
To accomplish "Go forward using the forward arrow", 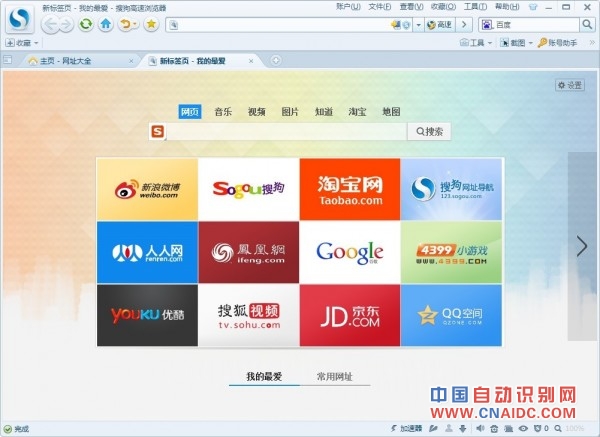I will [x=66, y=25].
